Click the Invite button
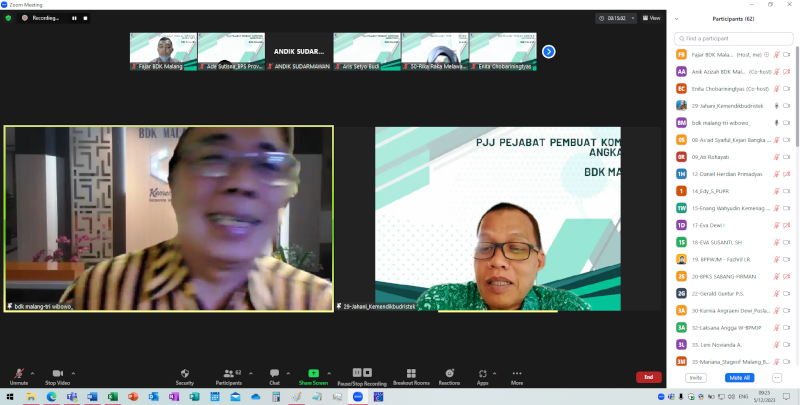This screenshot has height=405, width=800. click(695, 377)
